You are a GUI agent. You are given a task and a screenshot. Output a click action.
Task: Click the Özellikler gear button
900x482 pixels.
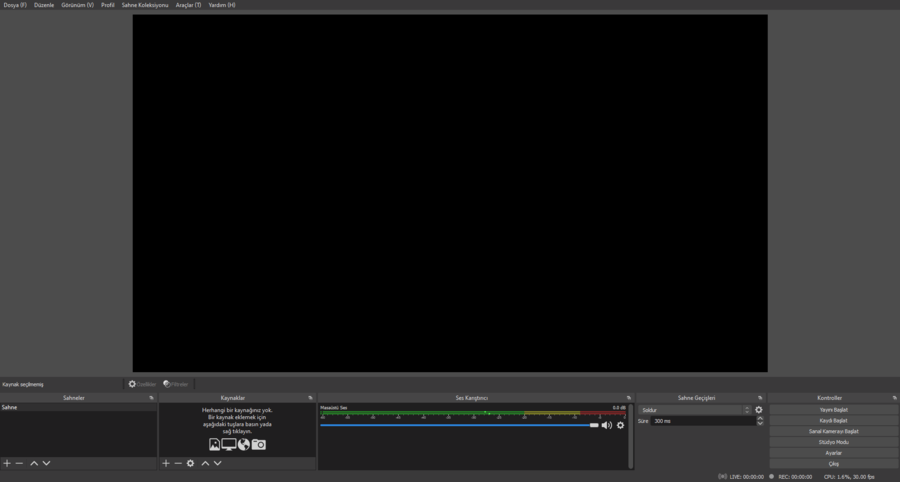tap(142, 384)
